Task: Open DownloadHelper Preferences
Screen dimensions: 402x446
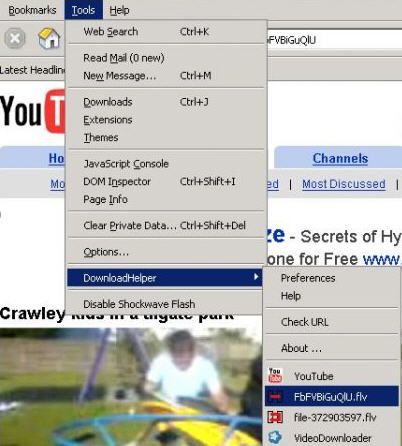Action: click(x=332, y=278)
